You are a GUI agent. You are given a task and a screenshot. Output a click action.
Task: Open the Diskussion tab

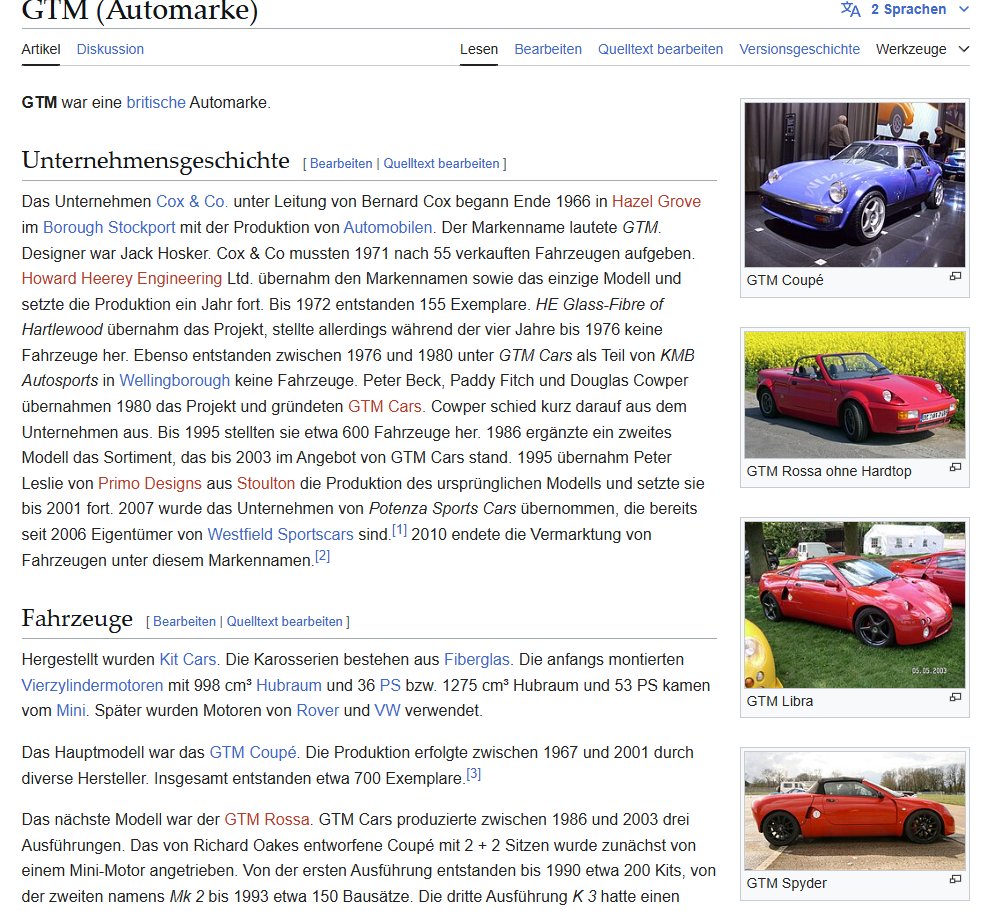coord(110,49)
